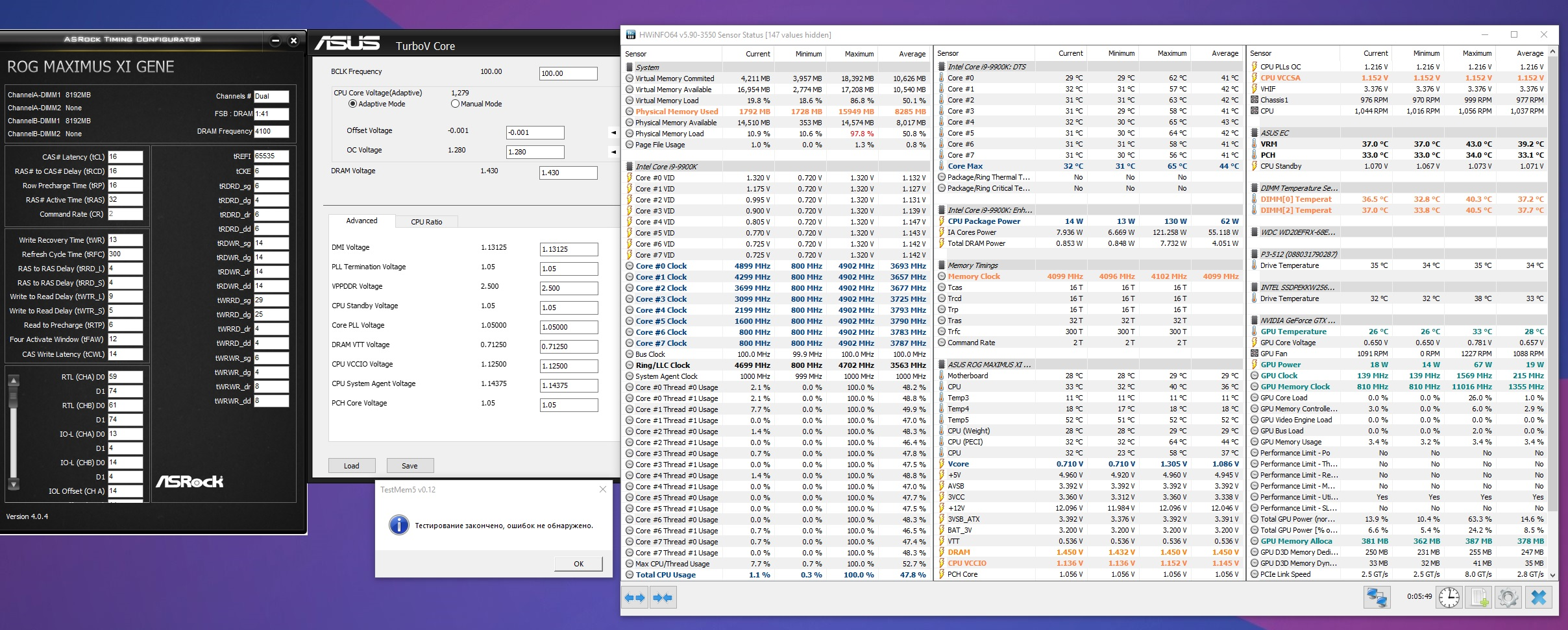The width and height of the screenshot is (1568, 630).
Task: Close the TestMem5 dialog with X
Action: click(603, 489)
